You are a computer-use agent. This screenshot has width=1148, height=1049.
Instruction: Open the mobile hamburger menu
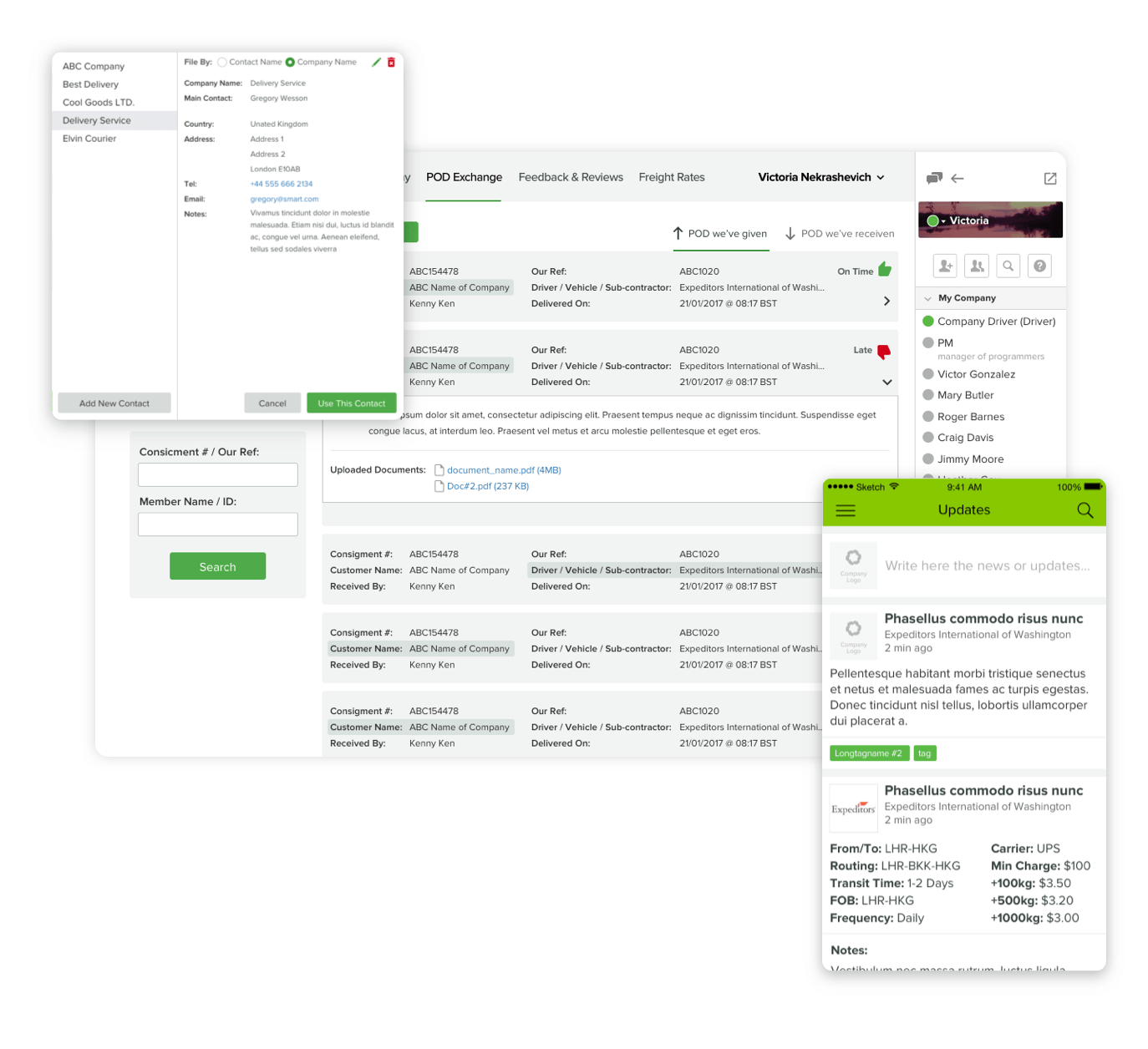(x=846, y=510)
